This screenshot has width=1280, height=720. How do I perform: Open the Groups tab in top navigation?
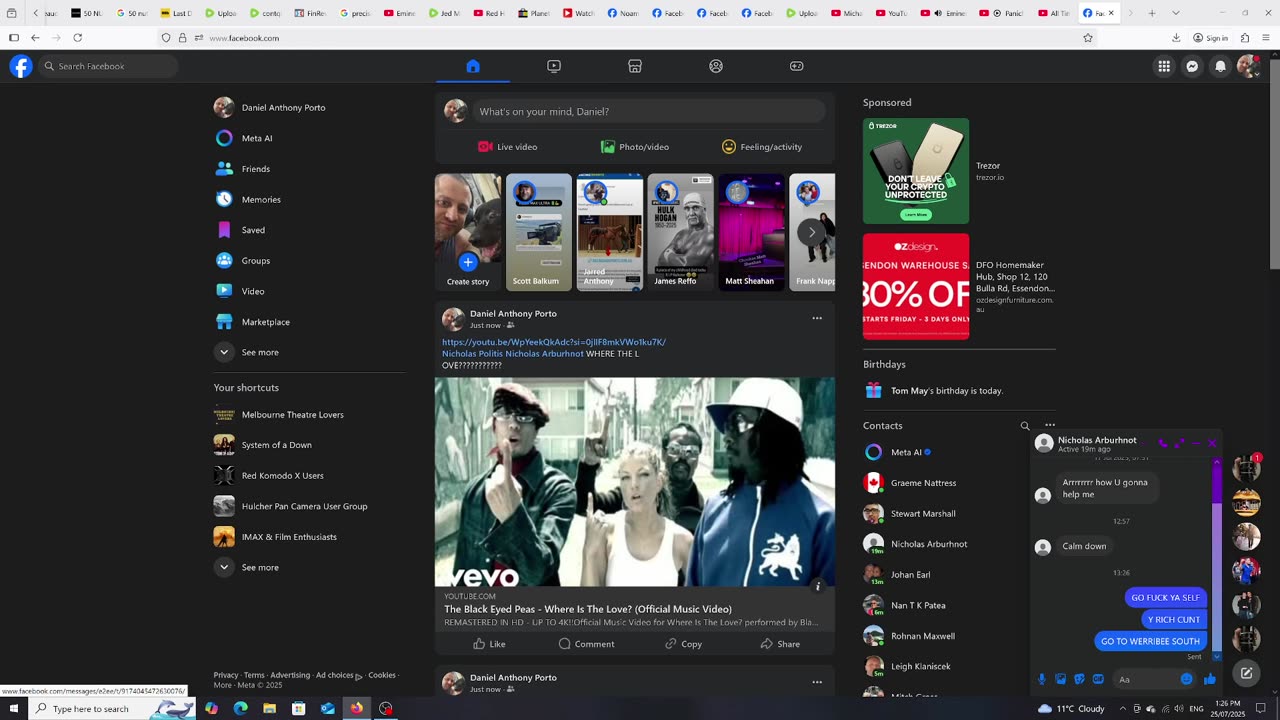tap(716, 66)
